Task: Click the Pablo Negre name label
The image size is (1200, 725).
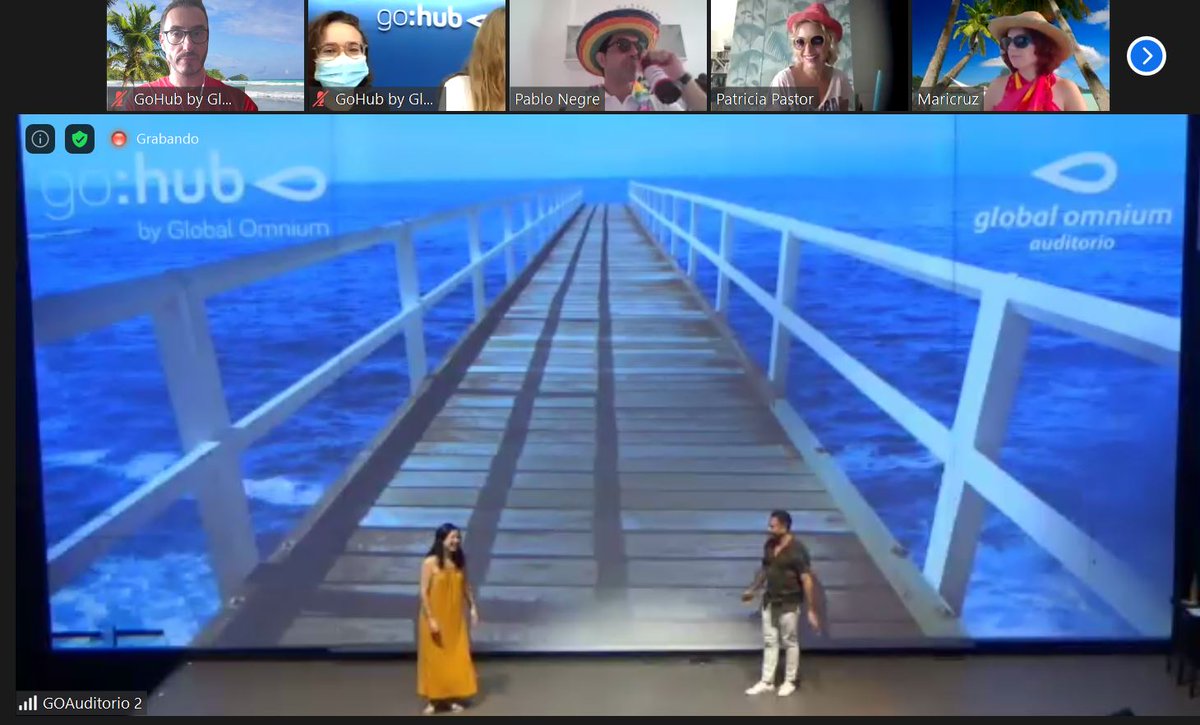Action: coord(557,100)
